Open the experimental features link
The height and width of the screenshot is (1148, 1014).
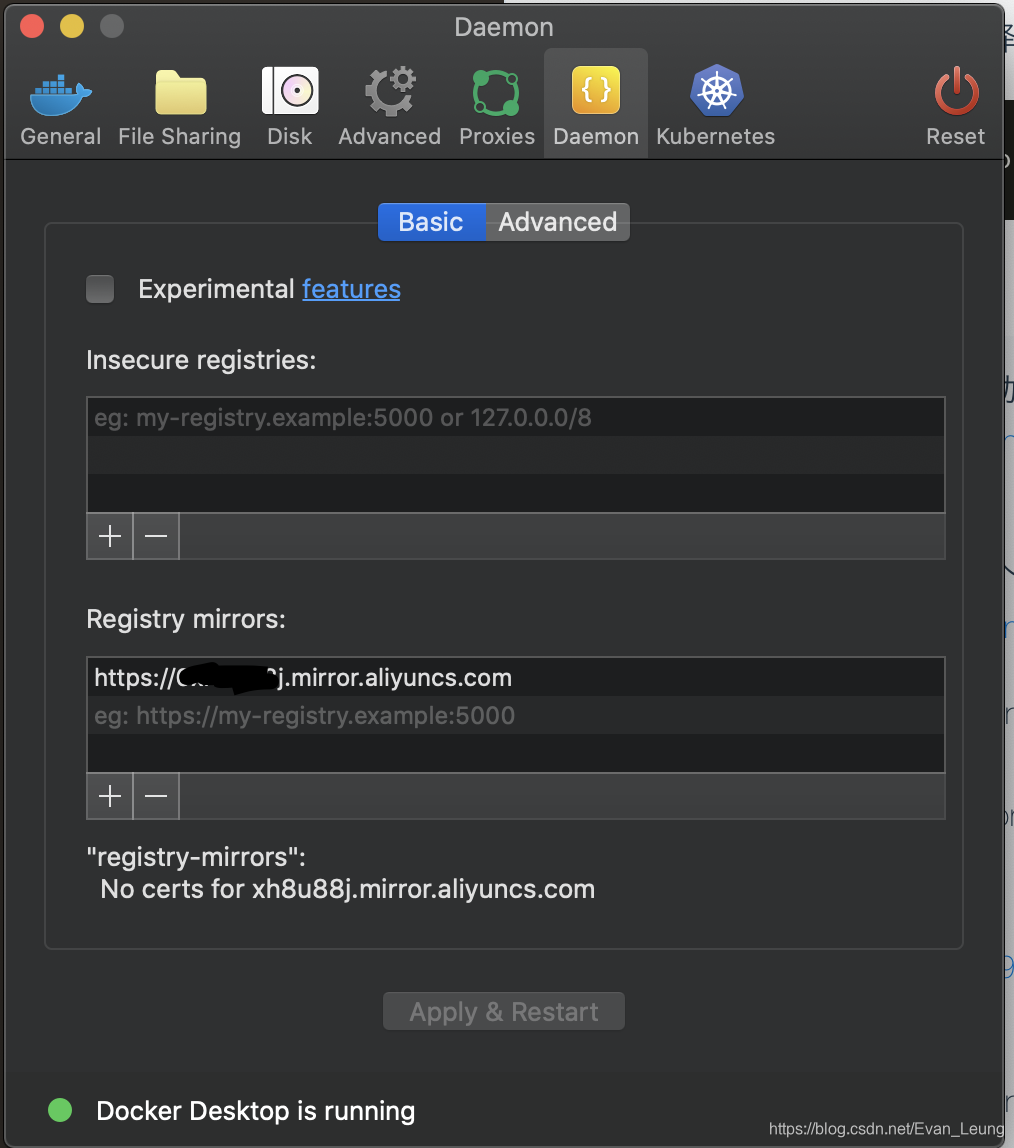[351, 289]
